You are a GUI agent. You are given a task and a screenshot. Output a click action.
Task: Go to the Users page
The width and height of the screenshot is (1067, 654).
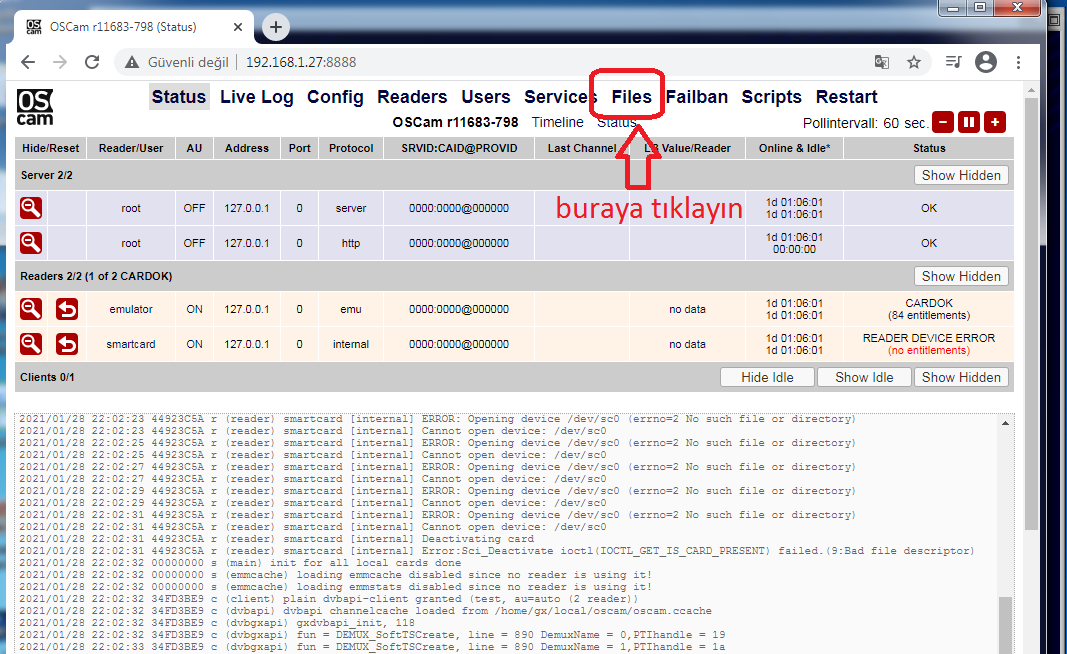point(485,97)
